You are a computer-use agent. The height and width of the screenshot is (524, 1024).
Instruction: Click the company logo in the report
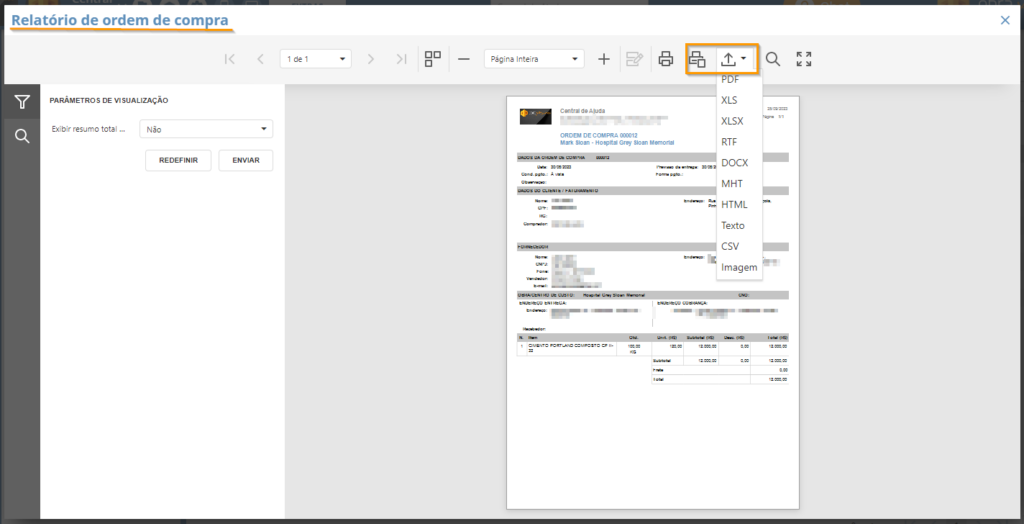[x=536, y=116]
